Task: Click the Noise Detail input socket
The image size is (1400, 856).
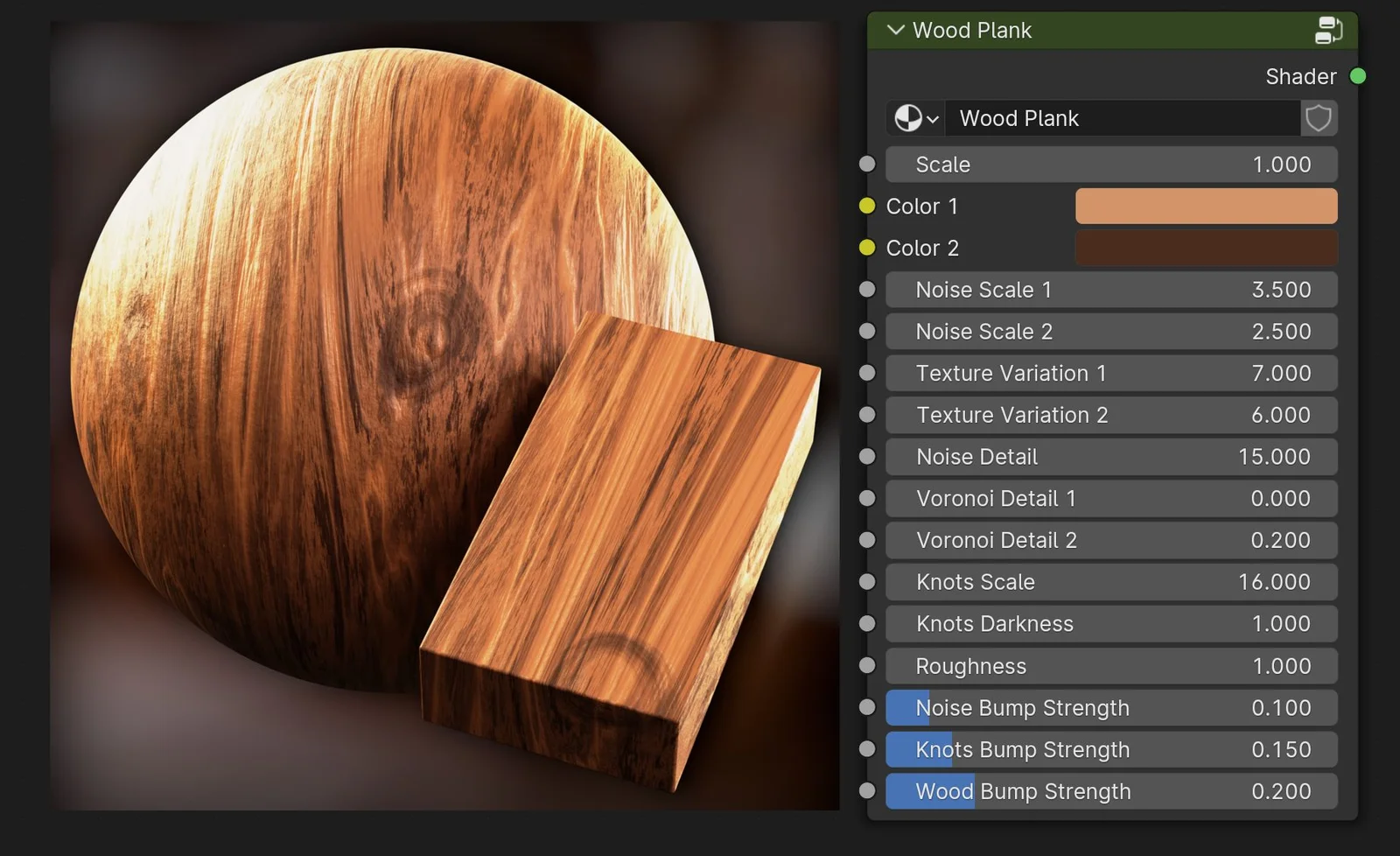Action: (867, 457)
